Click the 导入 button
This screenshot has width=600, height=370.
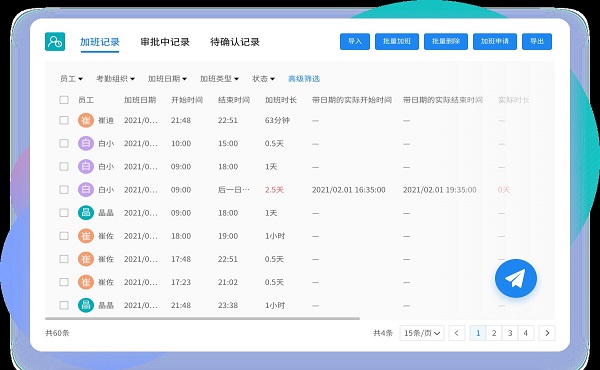point(355,41)
